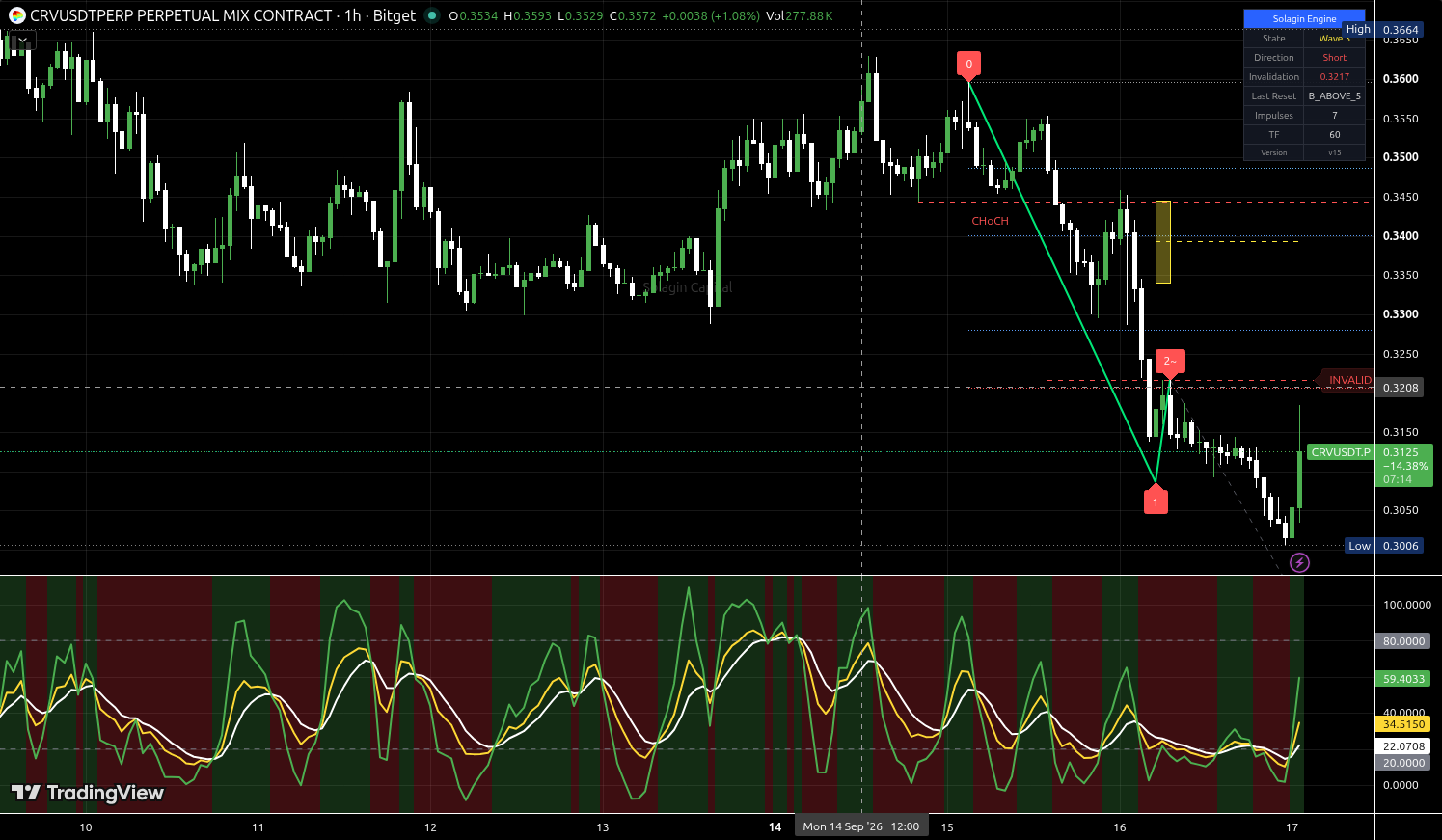The width and height of the screenshot is (1442, 840).
Task: Open the TradingView logo link
Action: (88, 793)
